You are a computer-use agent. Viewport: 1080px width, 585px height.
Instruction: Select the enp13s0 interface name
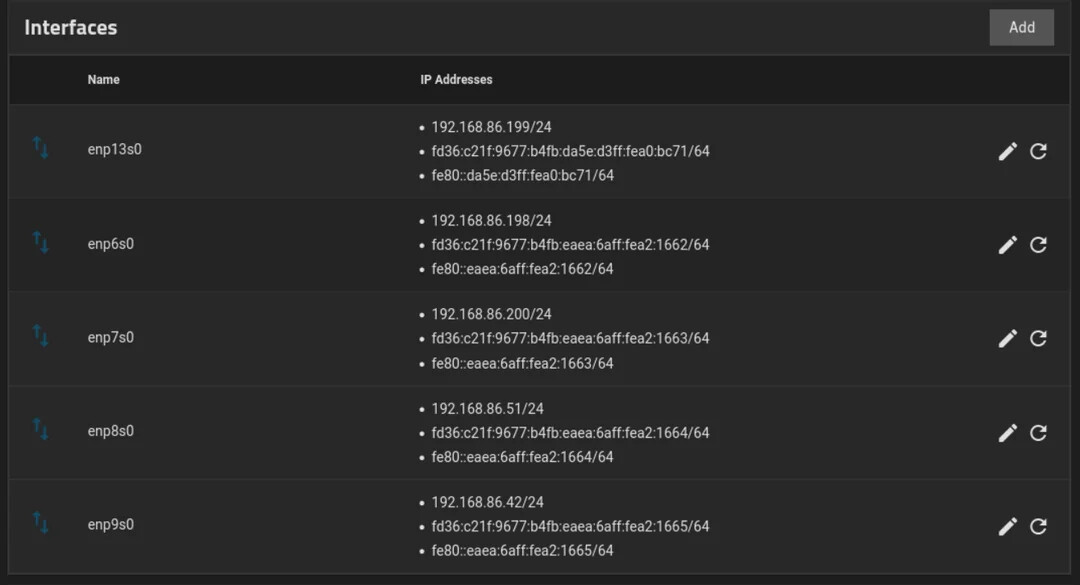(x=114, y=150)
